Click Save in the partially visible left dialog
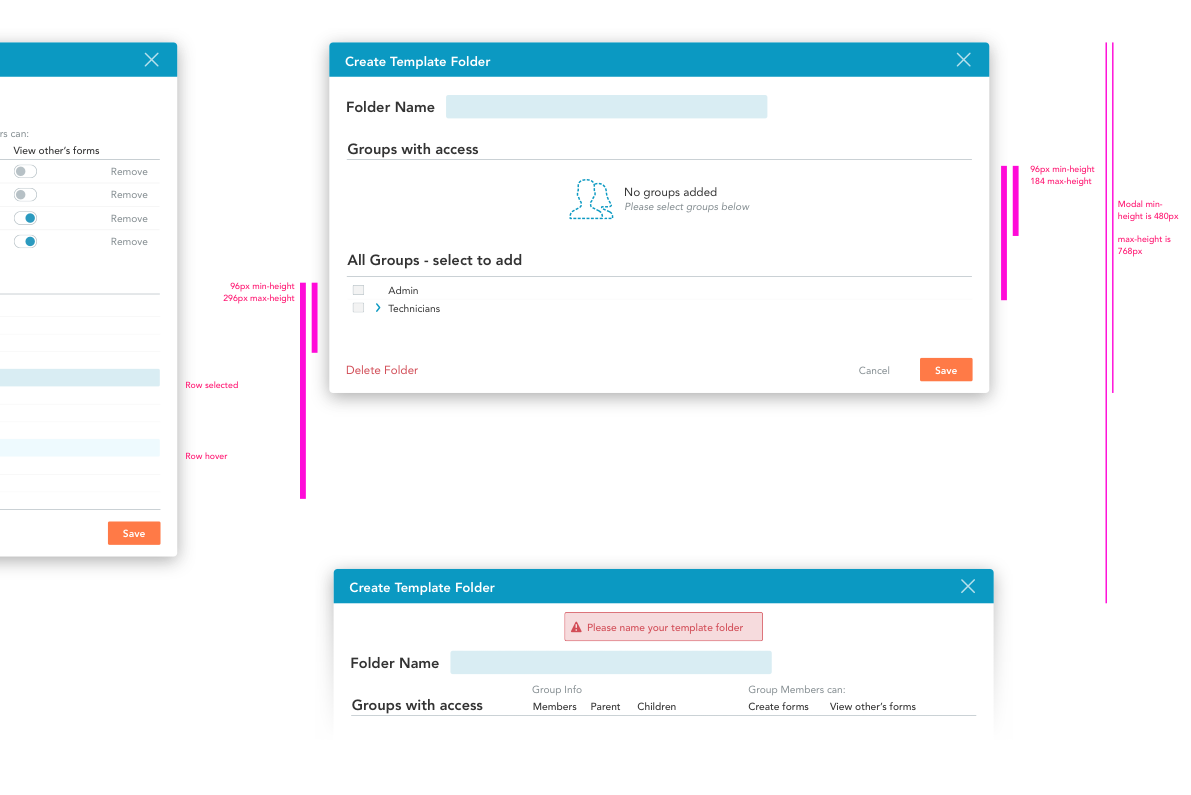Screen dimensions: 1191x795 tap(134, 533)
